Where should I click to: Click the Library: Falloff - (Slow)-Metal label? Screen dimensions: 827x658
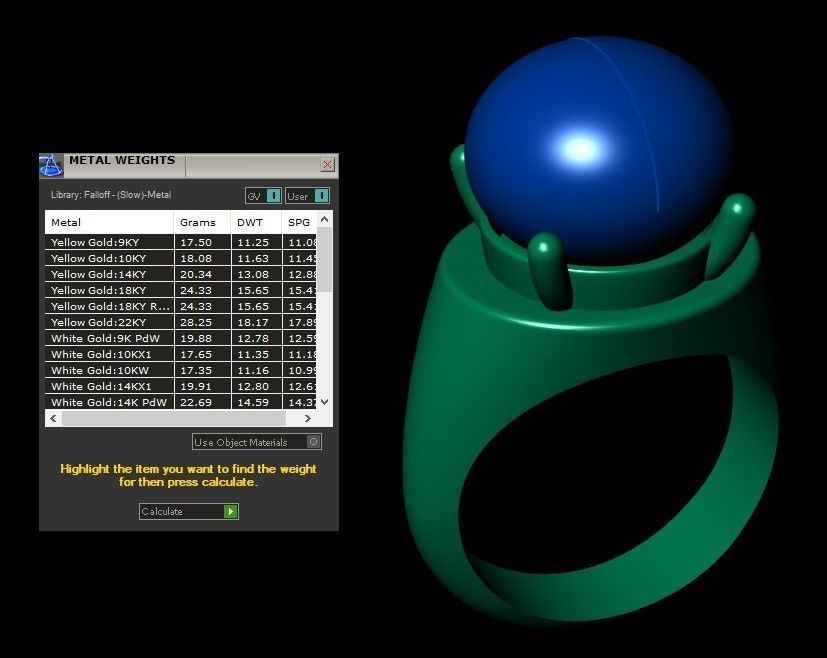click(111, 195)
